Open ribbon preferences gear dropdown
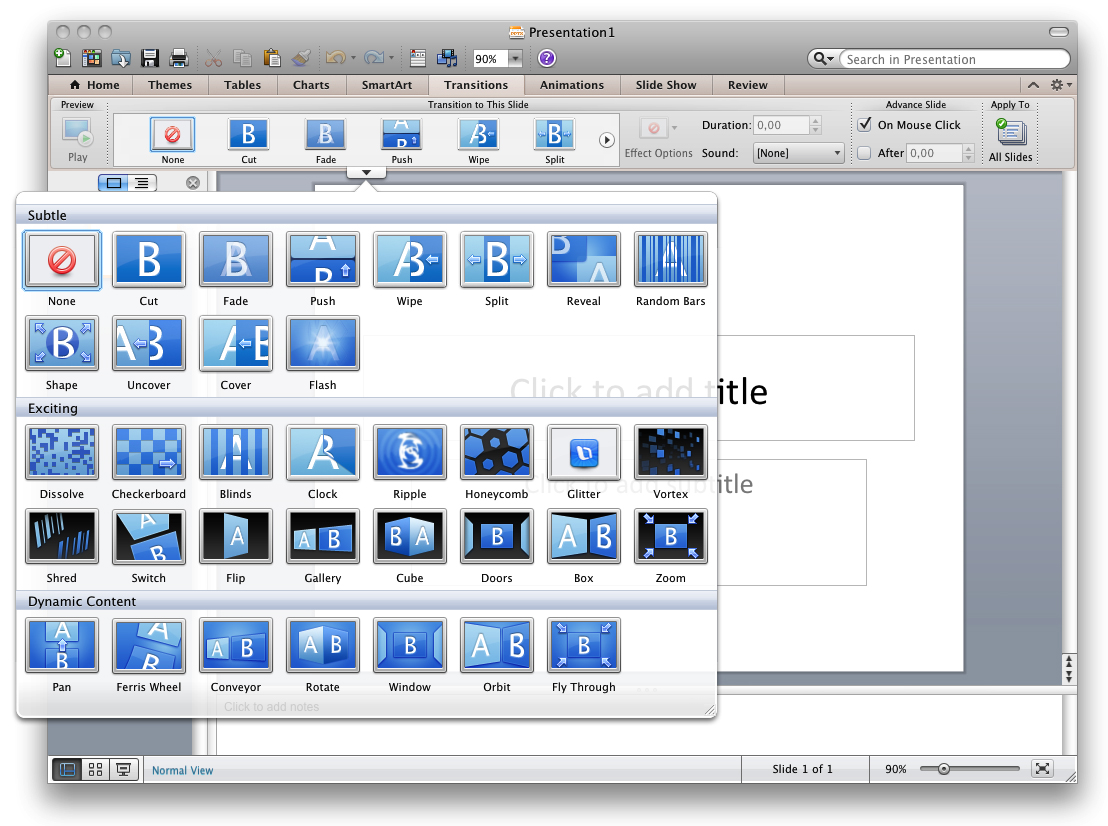 (x=1061, y=85)
